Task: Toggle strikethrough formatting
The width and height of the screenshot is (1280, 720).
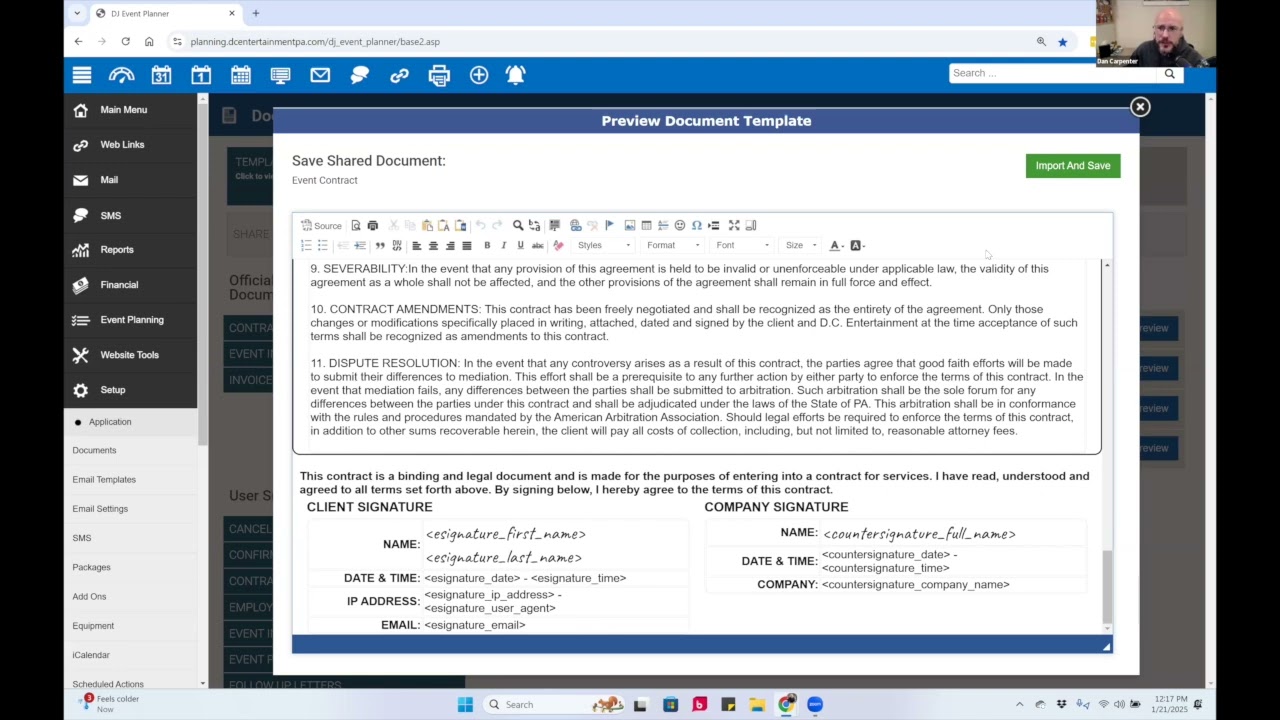Action: (x=538, y=246)
